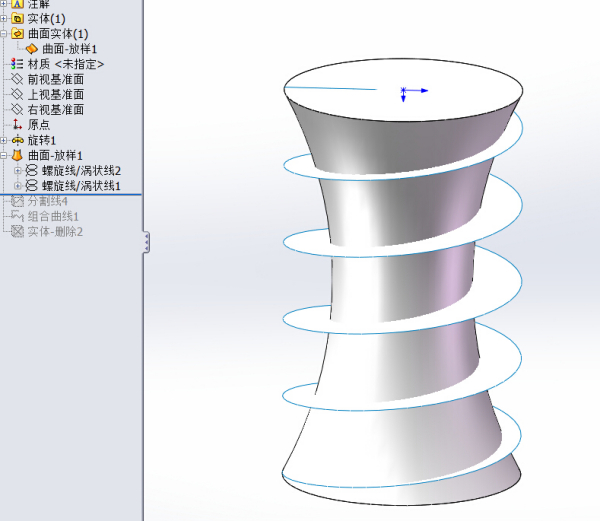The height and width of the screenshot is (521, 600).
Task: Click the 曲面-放样1 body icon under 曲面实体
Action: click(31, 49)
